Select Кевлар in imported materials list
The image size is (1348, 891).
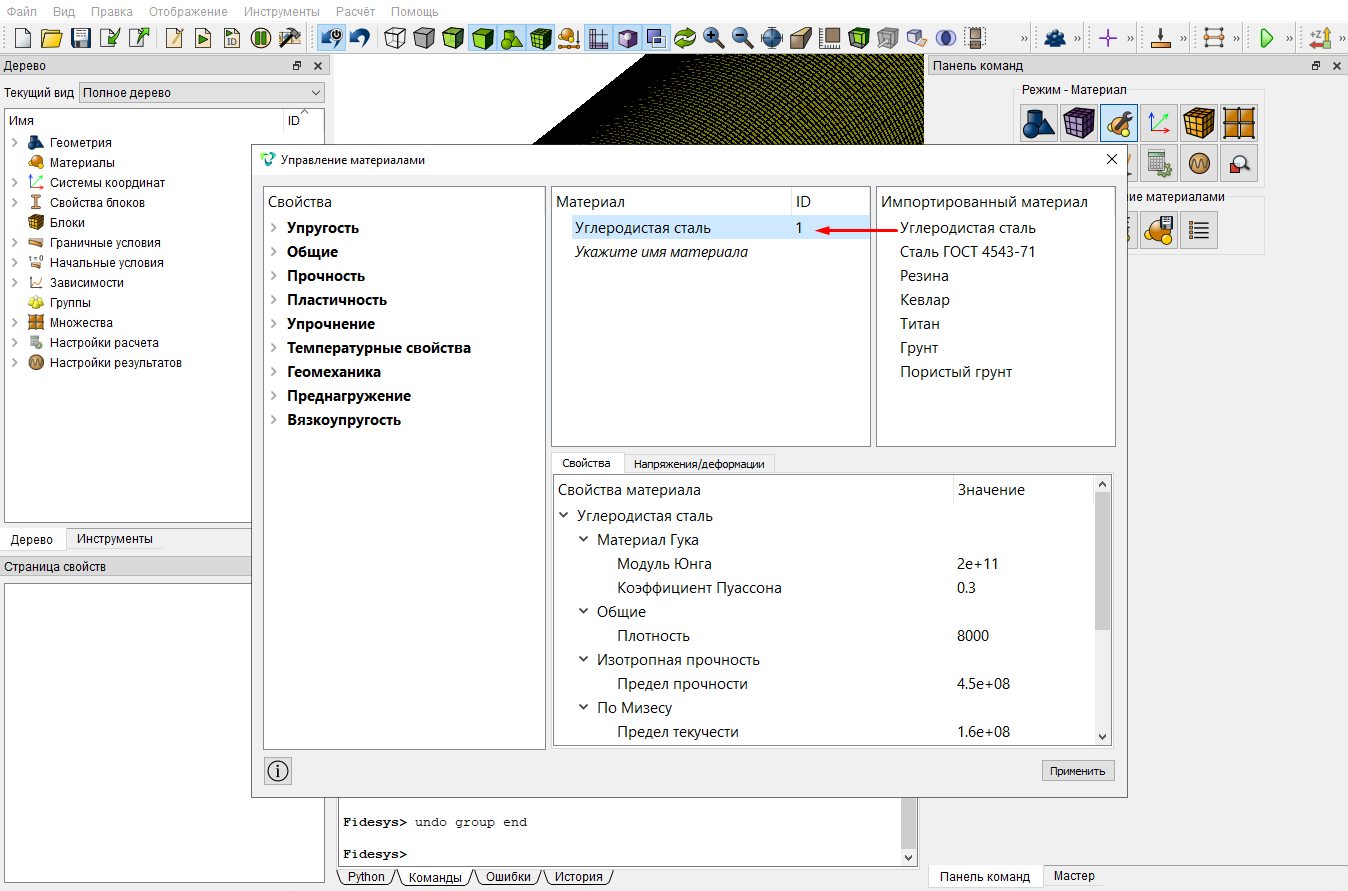pos(924,300)
